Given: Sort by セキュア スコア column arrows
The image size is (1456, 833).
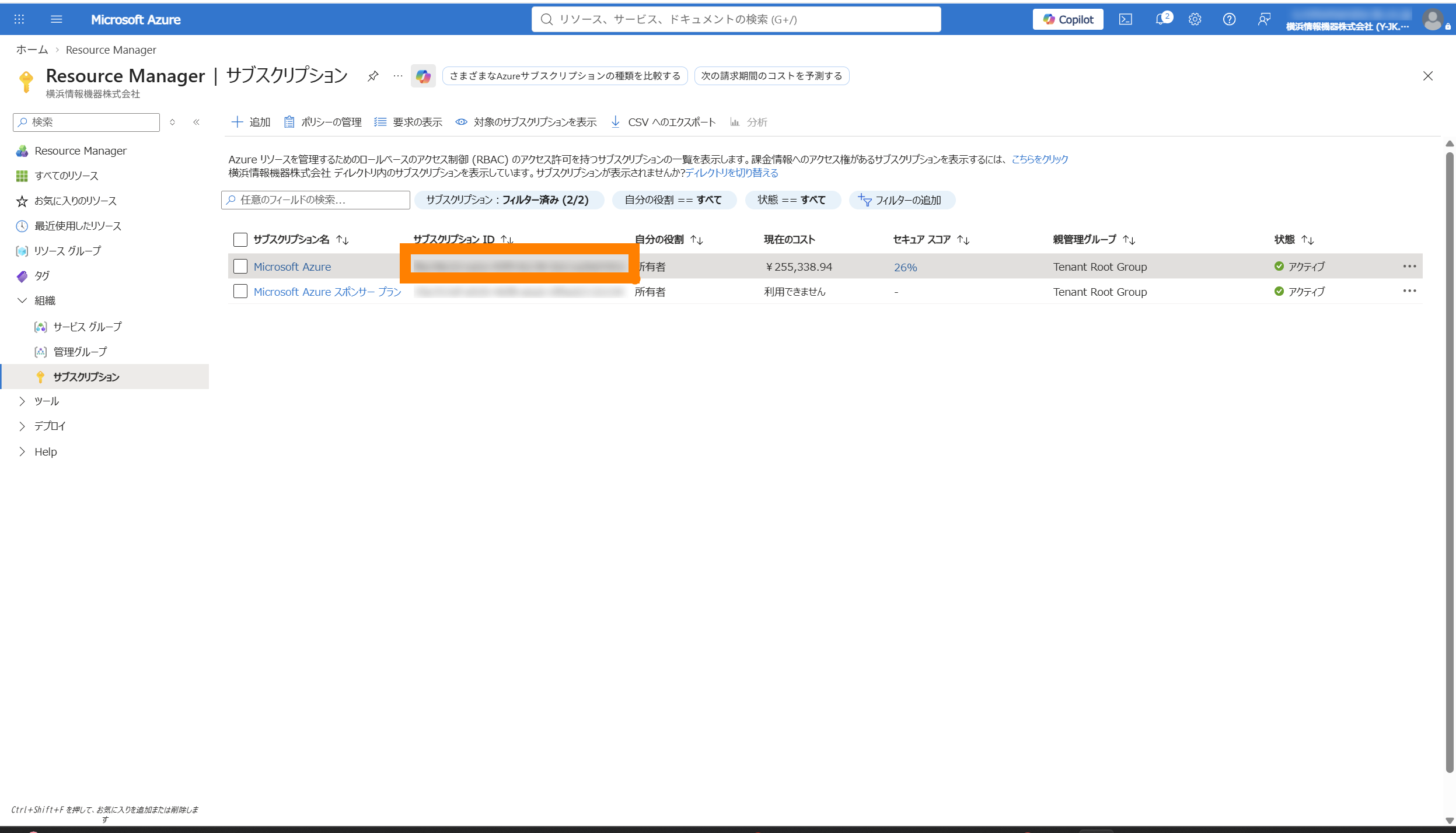Looking at the screenshot, I should tap(963, 240).
